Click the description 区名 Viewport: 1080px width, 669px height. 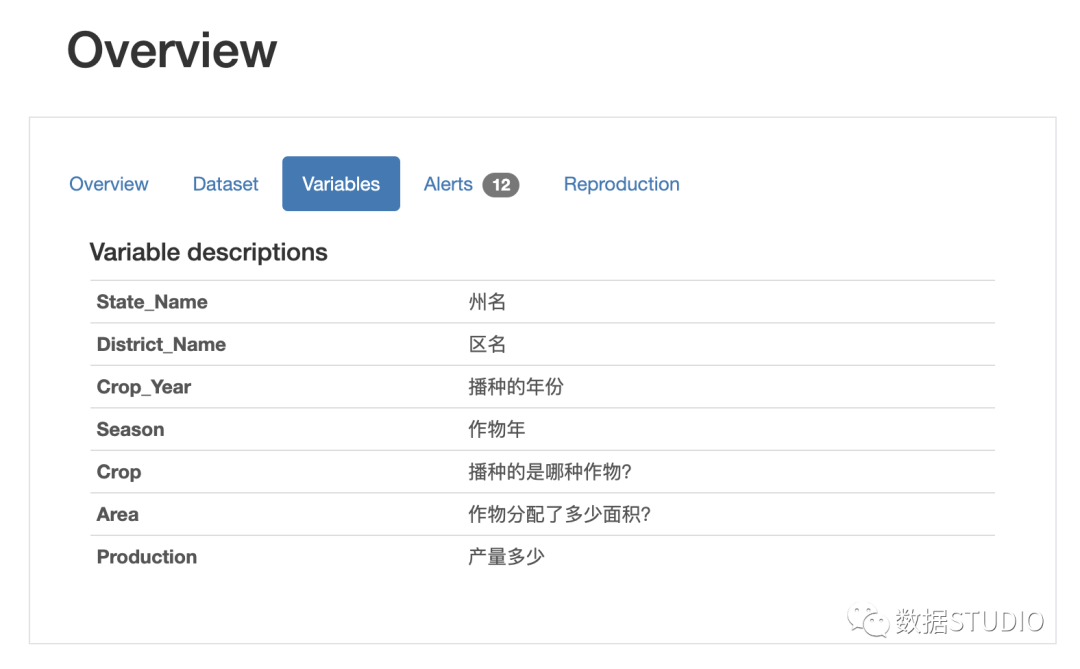pyautogui.click(x=487, y=344)
